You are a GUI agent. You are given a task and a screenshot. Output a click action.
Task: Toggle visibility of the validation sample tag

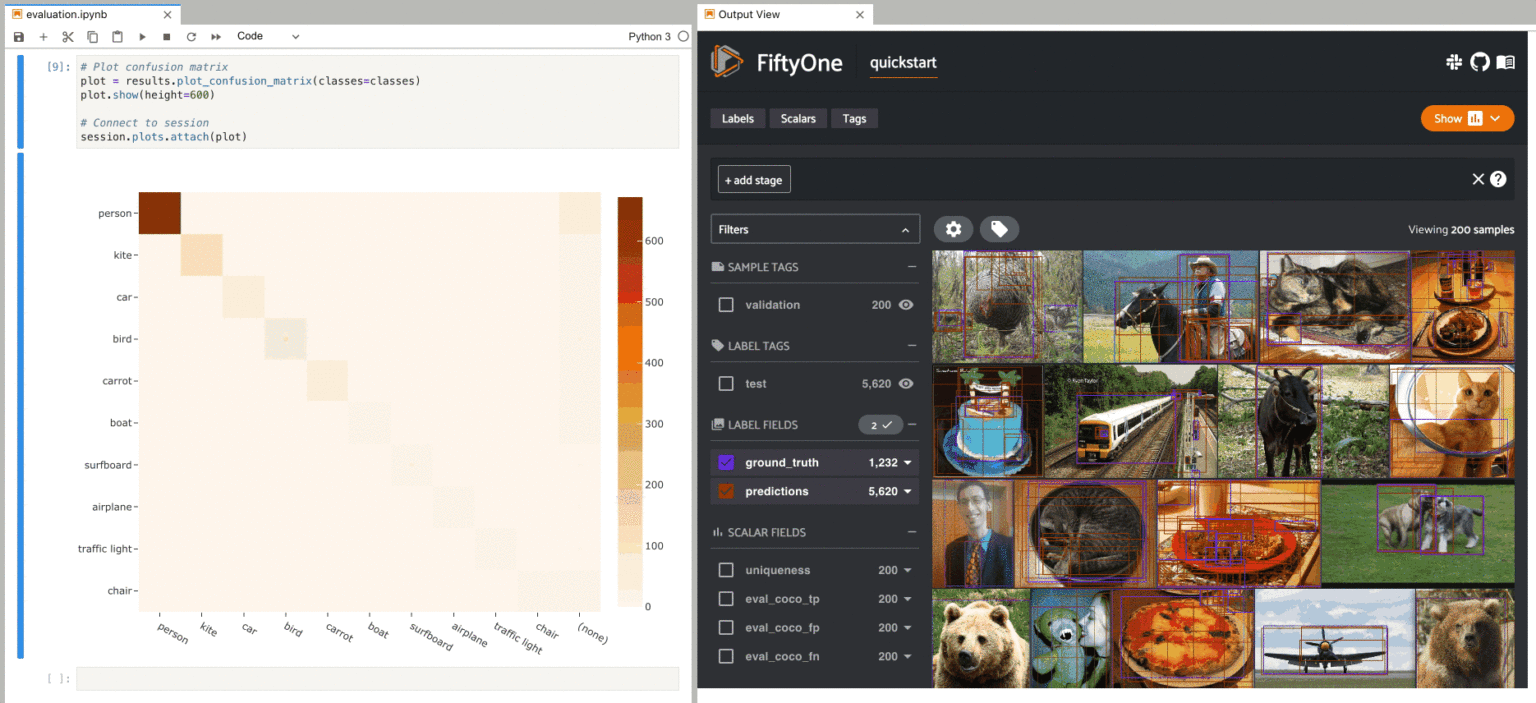tap(905, 305)
